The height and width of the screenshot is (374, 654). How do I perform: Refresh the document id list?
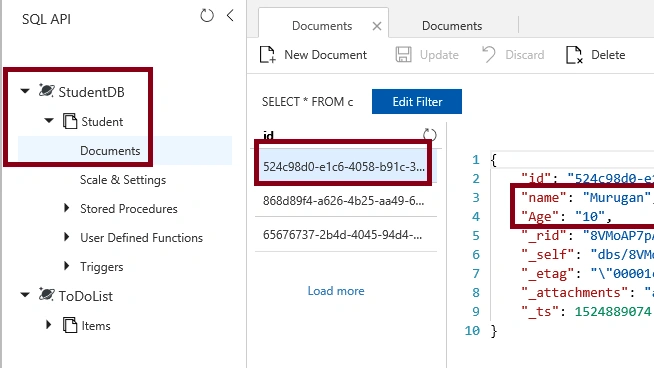[430, 135]
